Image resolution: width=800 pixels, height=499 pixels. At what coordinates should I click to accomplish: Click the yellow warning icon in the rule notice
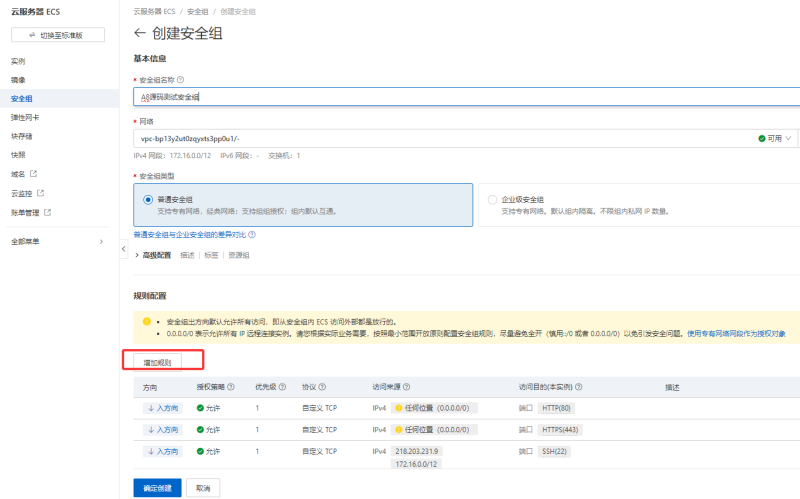[x=147, y=321]
